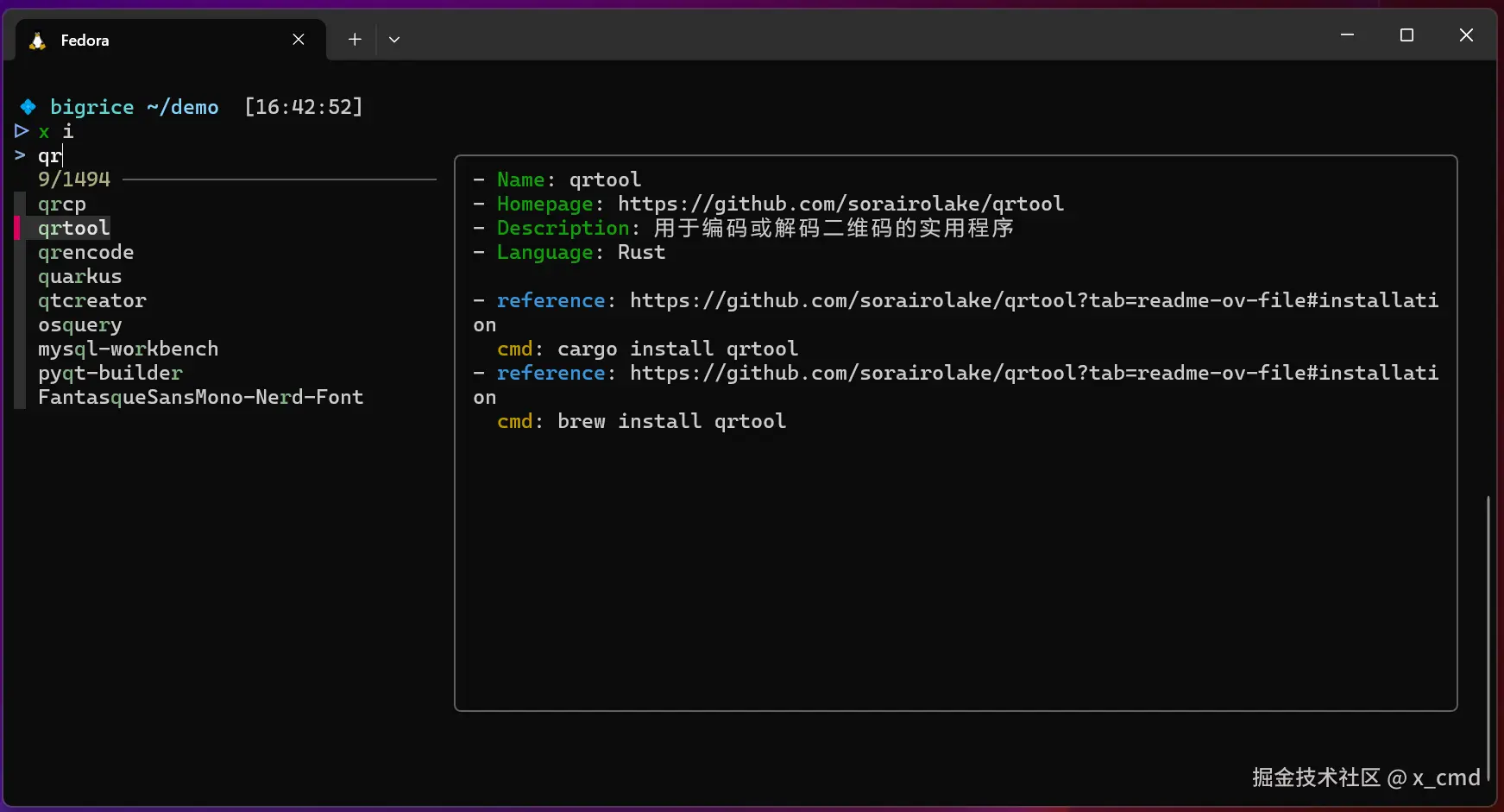
Task: Click the [16:42:52] timestamp
Action: [304, 107]
